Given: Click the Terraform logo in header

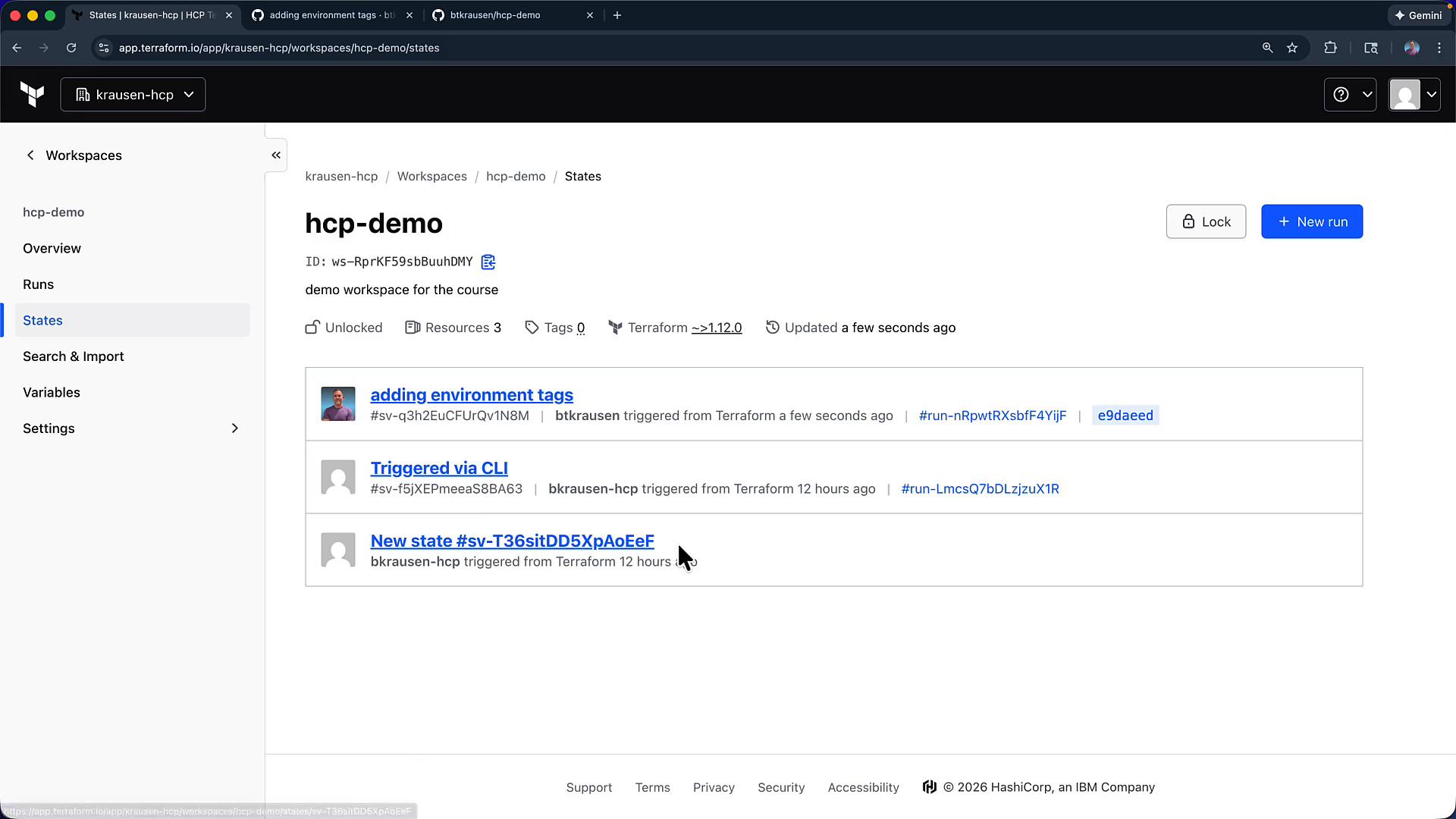Looking at the screenshot, I should tap(32, 95).
